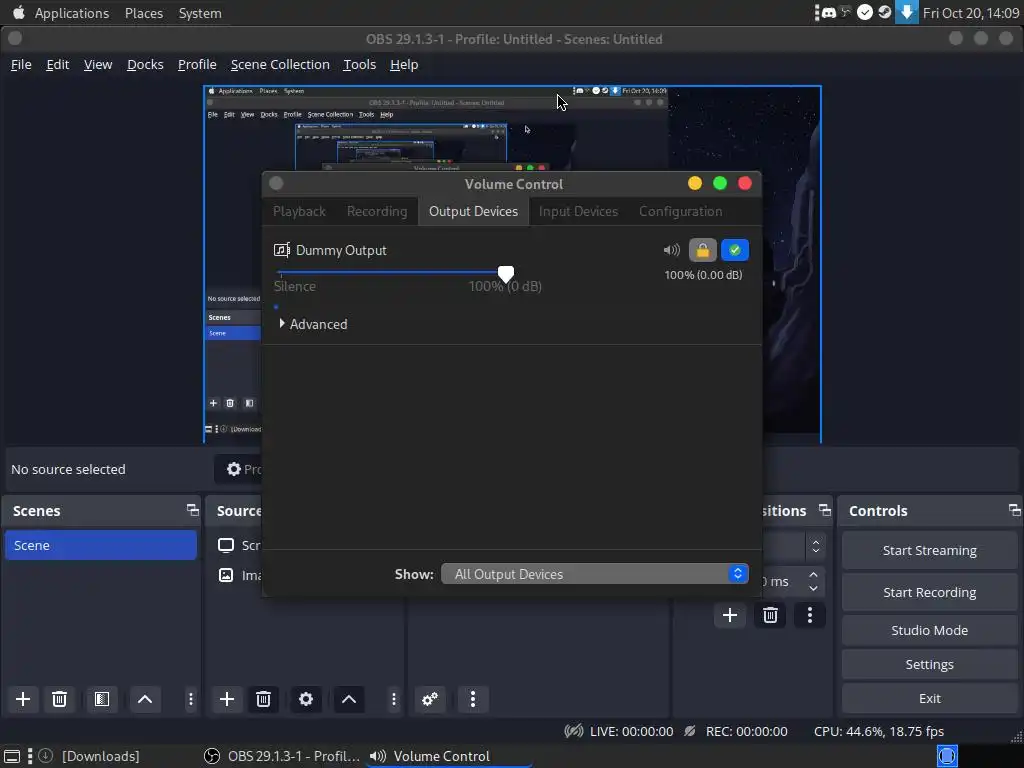Open the Applications menu in top panel
1024x768 pixels.
pos(72,13)
